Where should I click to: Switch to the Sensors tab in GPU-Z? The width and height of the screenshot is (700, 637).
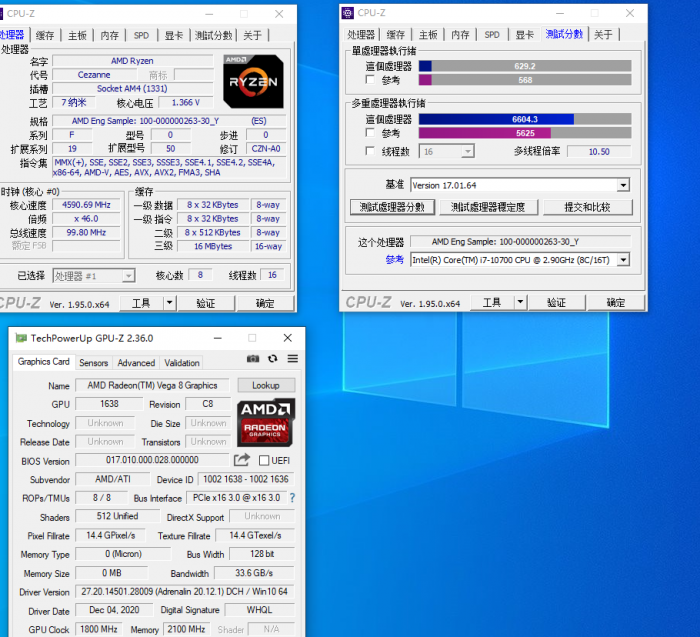click(93, 363)
